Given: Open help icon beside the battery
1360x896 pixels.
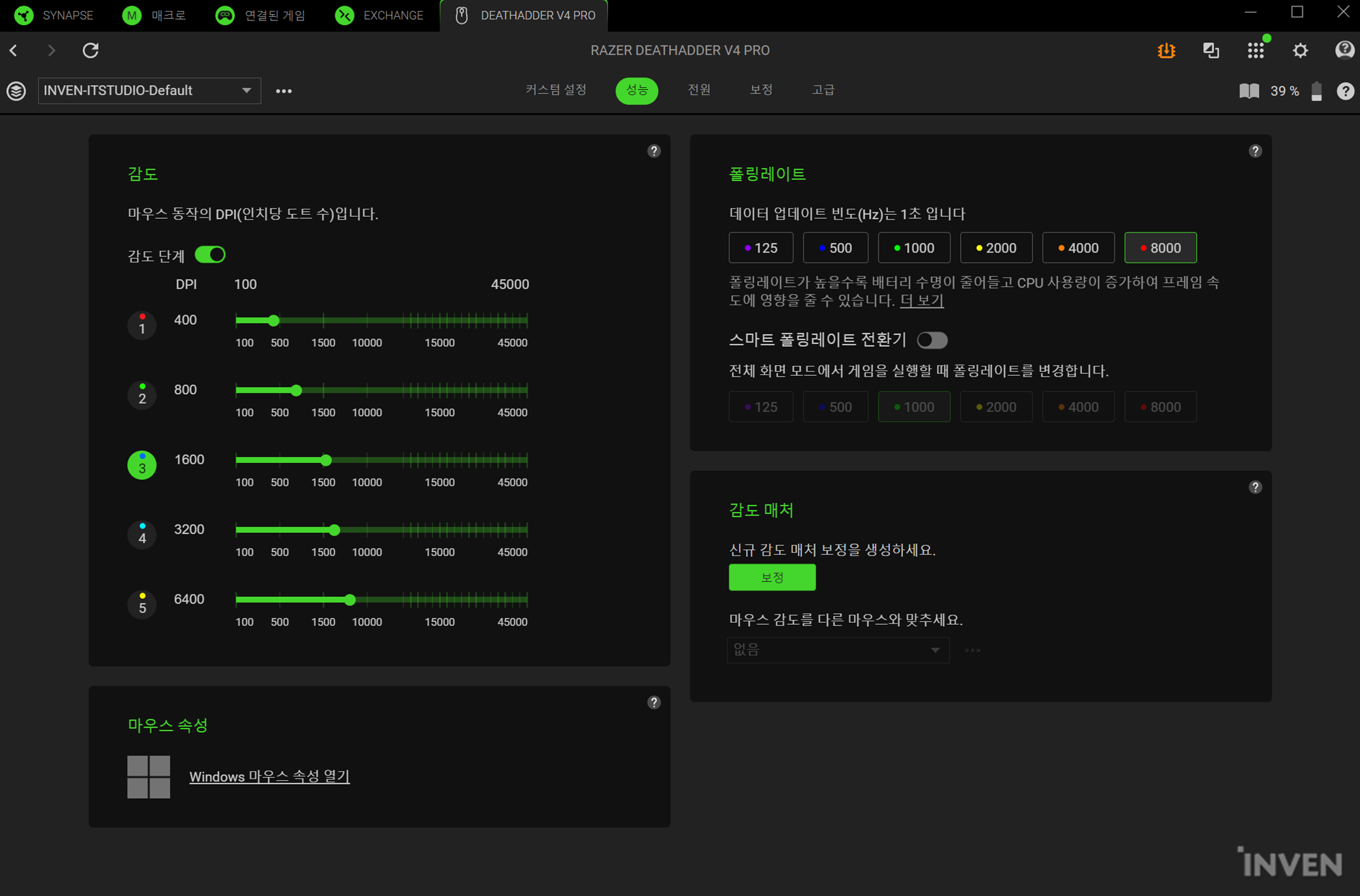Looking at the screenshot, I should (x=1345, y=91).
